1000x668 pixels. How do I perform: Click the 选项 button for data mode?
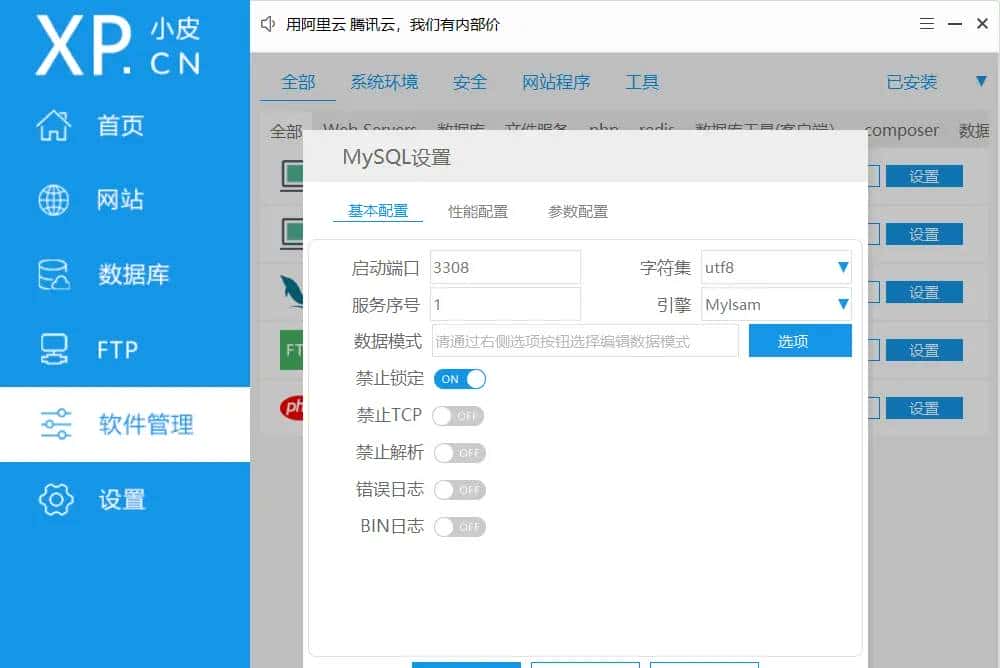(x=799, y=341)
